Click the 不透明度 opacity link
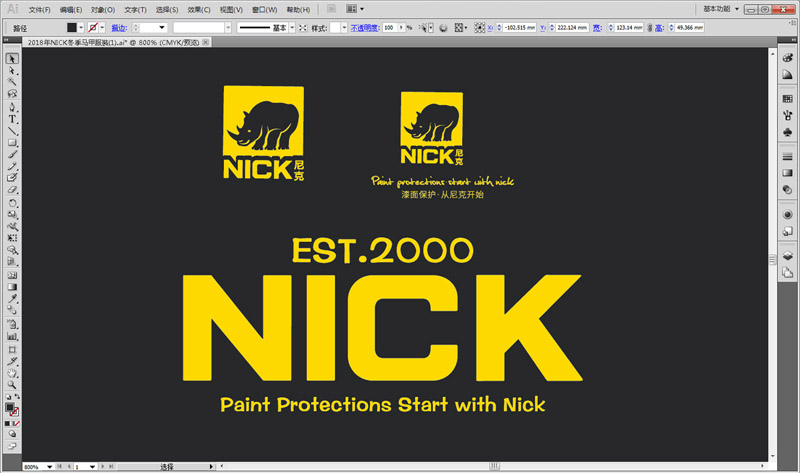This screenshot has width=800, height=473. click(x=365, y=28)
